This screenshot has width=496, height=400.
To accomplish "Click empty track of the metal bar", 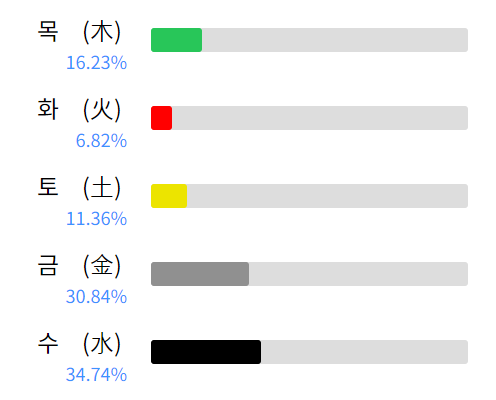I will 358,274.
